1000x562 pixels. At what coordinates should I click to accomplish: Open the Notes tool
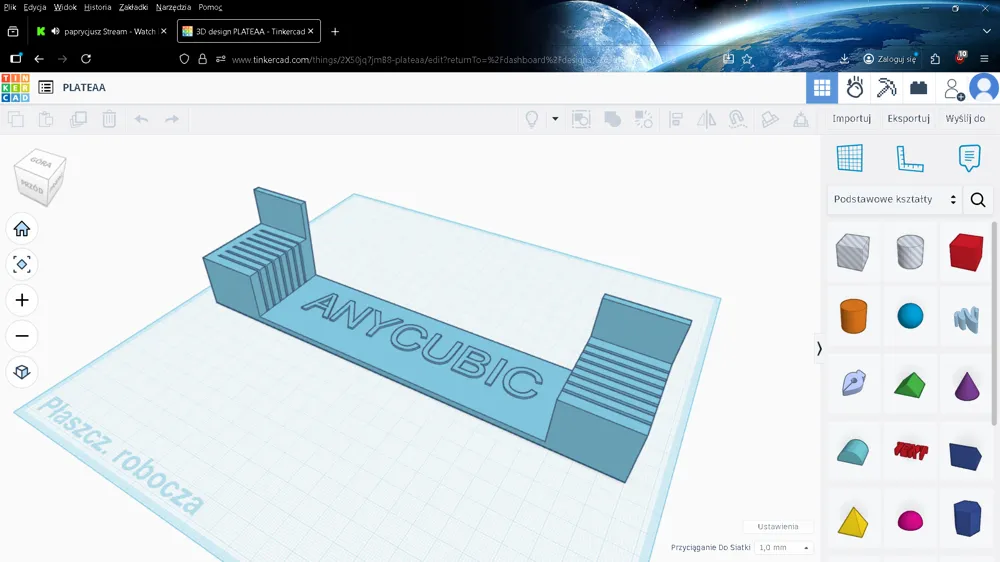pos(969,158)
